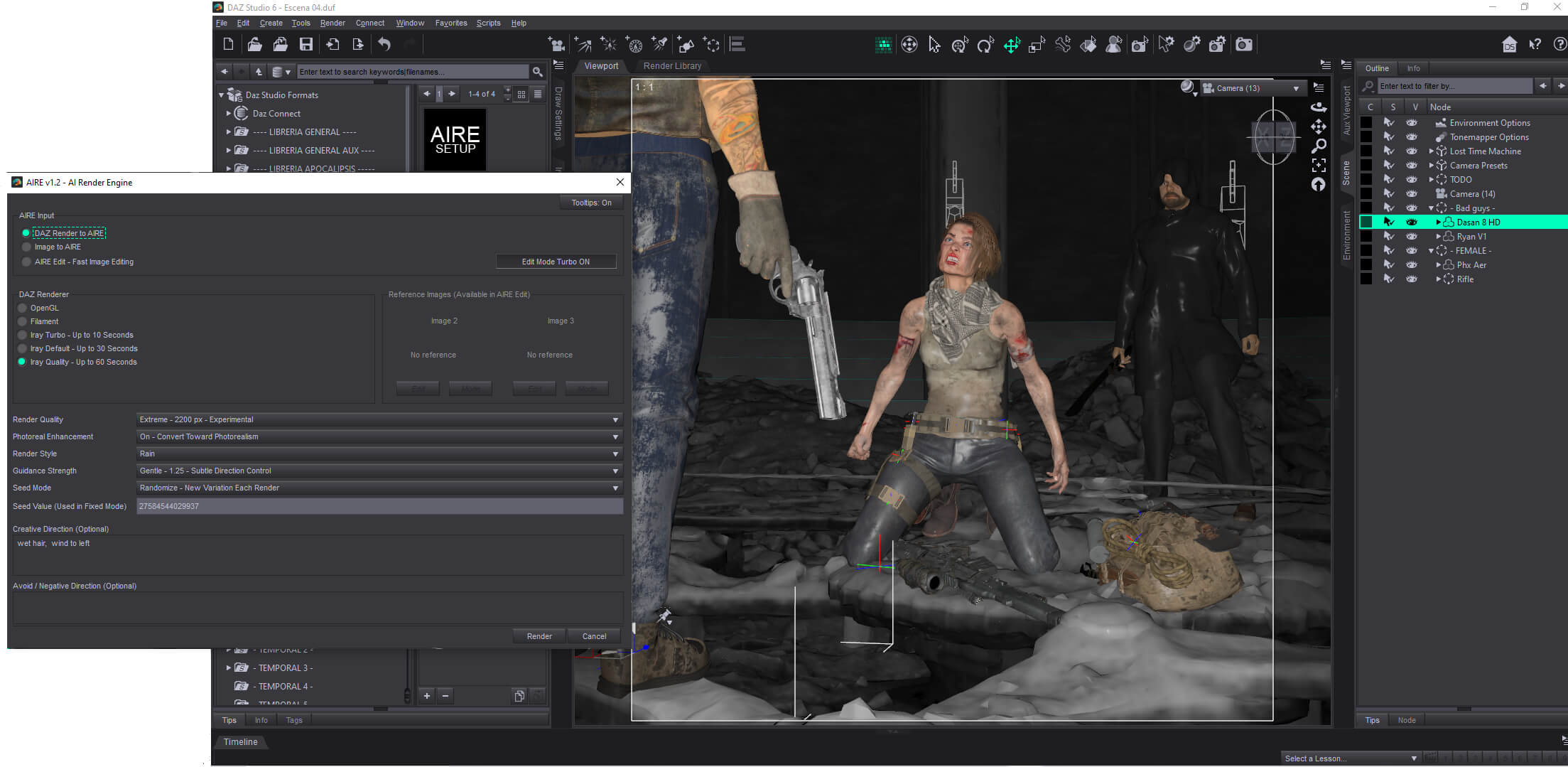
Task: Open the Scripts menu
Action: pyautogui.click(x=488, y=23)
